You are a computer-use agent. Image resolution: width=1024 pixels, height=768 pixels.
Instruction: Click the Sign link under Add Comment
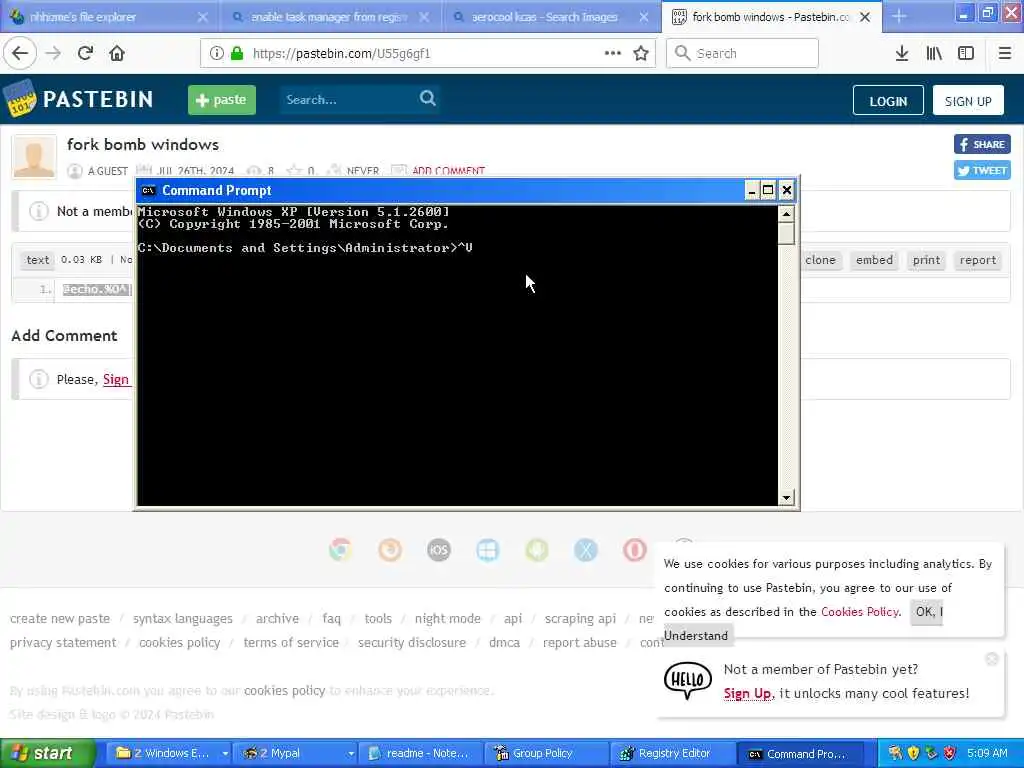pyautogui.click(x=116, y=379)
